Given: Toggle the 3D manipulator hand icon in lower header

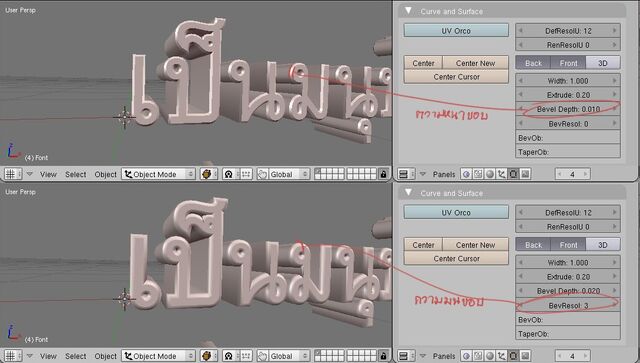Looking at the screenshot, I should click(262, 356).
